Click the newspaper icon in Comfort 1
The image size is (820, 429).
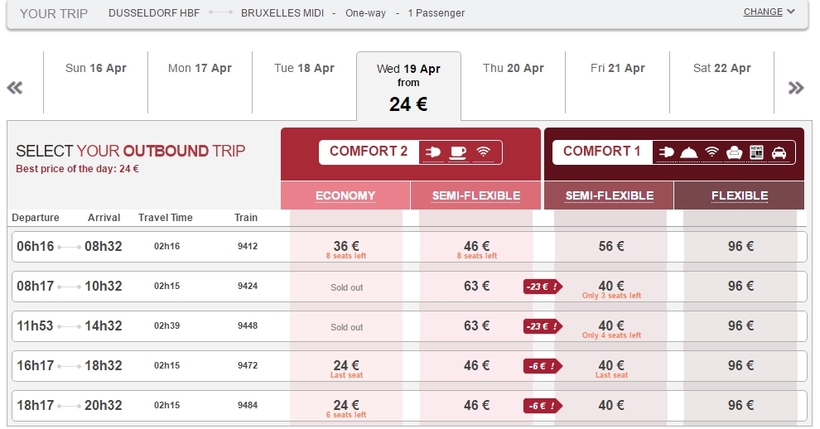click(x=756, y=152)
